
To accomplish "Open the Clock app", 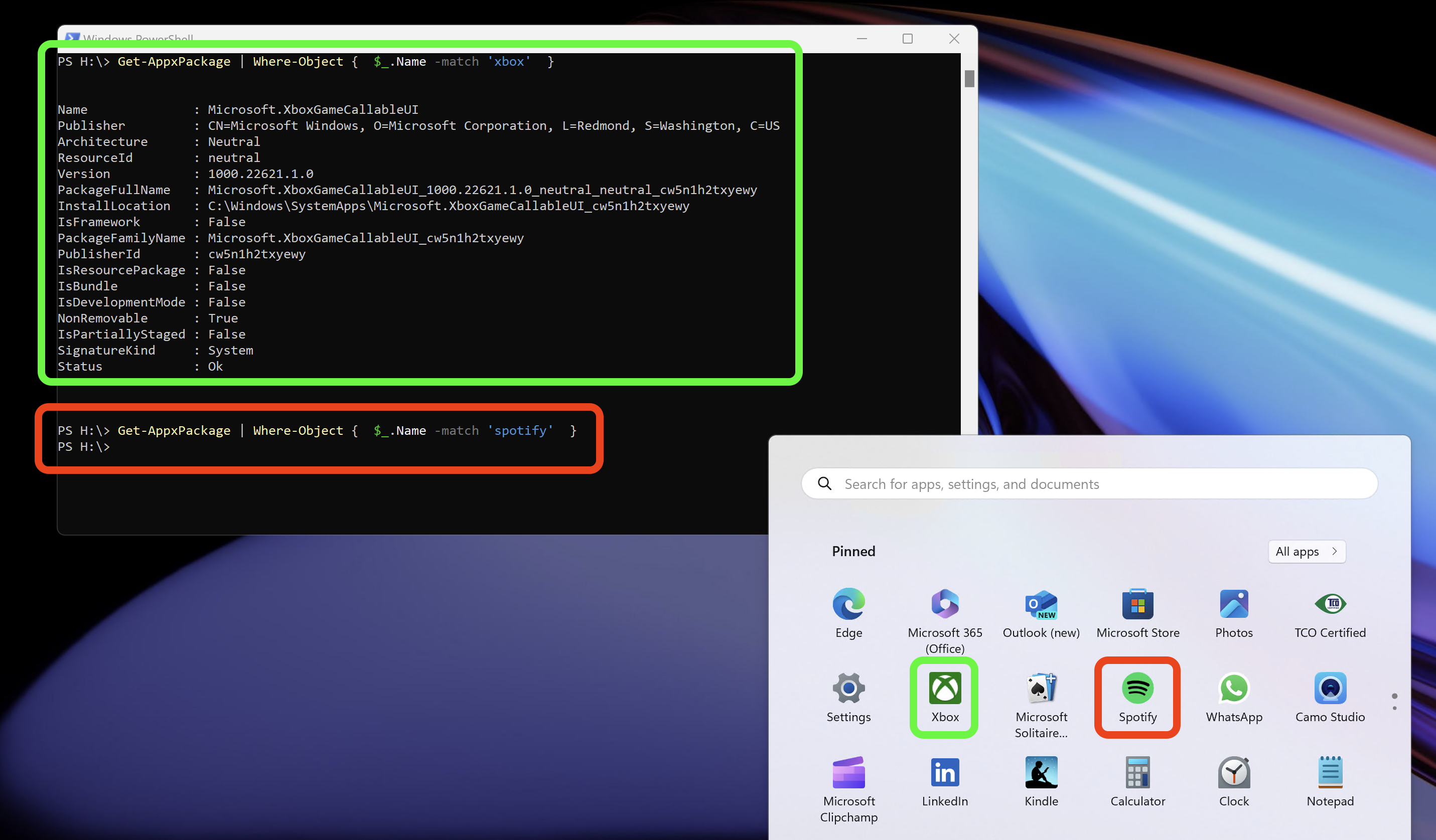I will [1234, 781].
